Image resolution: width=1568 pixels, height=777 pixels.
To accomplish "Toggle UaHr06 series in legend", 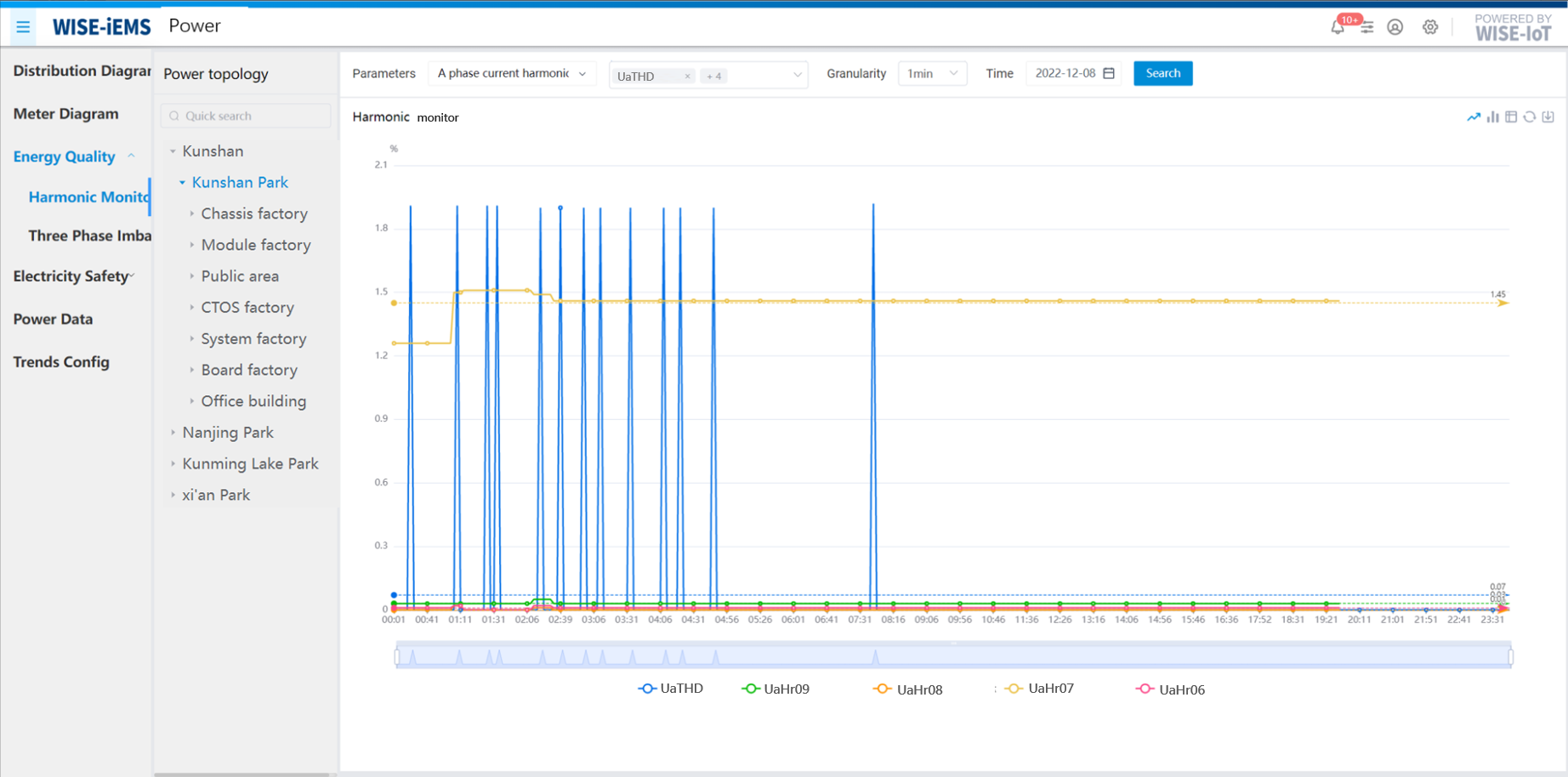I will click(x=1171, y=689).
